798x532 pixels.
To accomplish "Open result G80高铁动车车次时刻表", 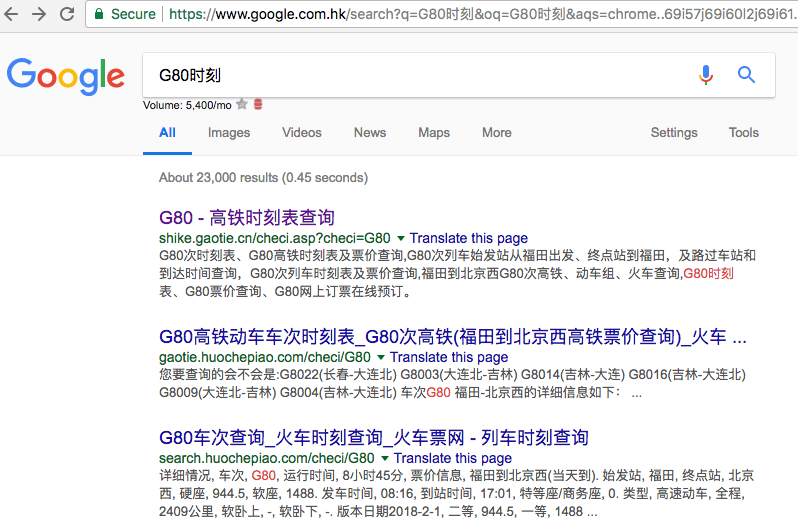I will tap(452, 337).
